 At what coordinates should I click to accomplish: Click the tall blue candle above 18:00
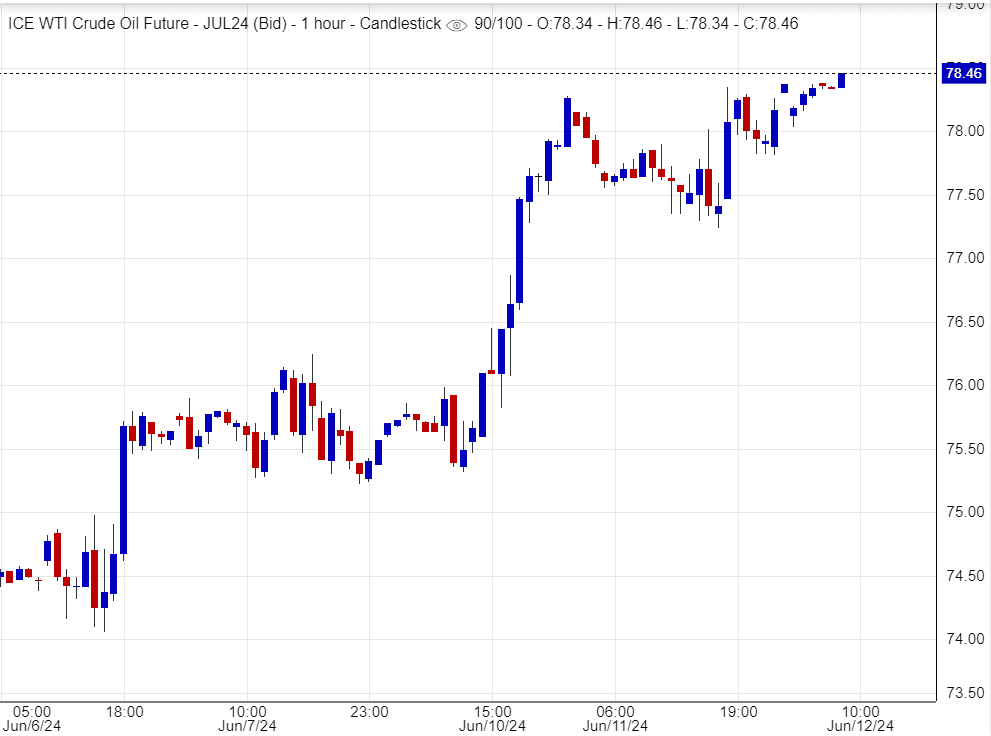(x=123, y=489)
